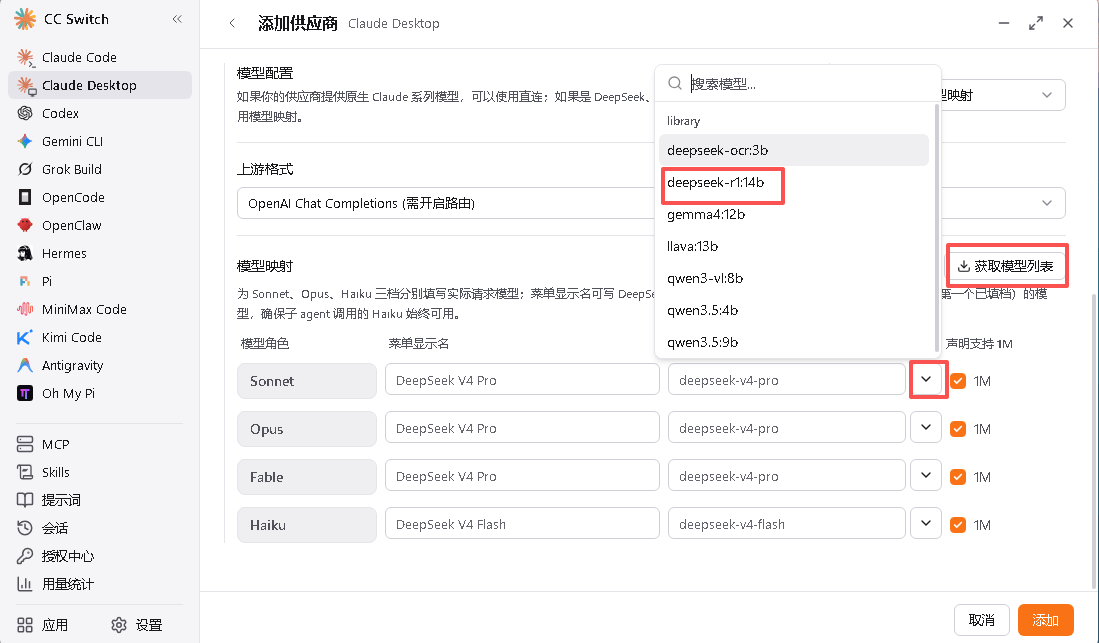Image resolution: width=1099 pixels, height=643 pixels.
Task: Click the 取消 cancel button
Action: point(981,620)
